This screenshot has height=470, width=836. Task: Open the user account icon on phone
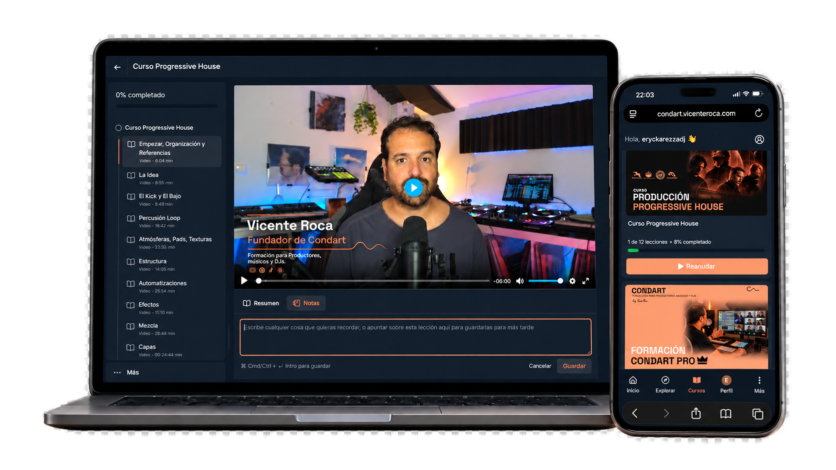coord(759,140)
